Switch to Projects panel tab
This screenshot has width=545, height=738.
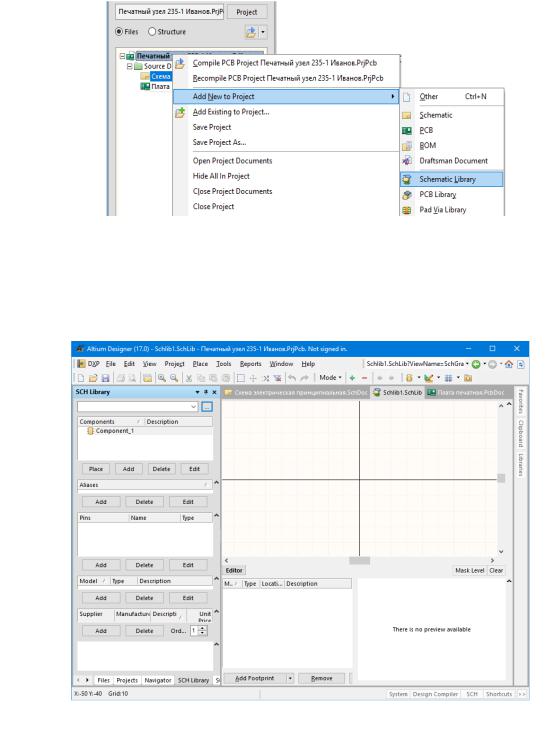127,681
